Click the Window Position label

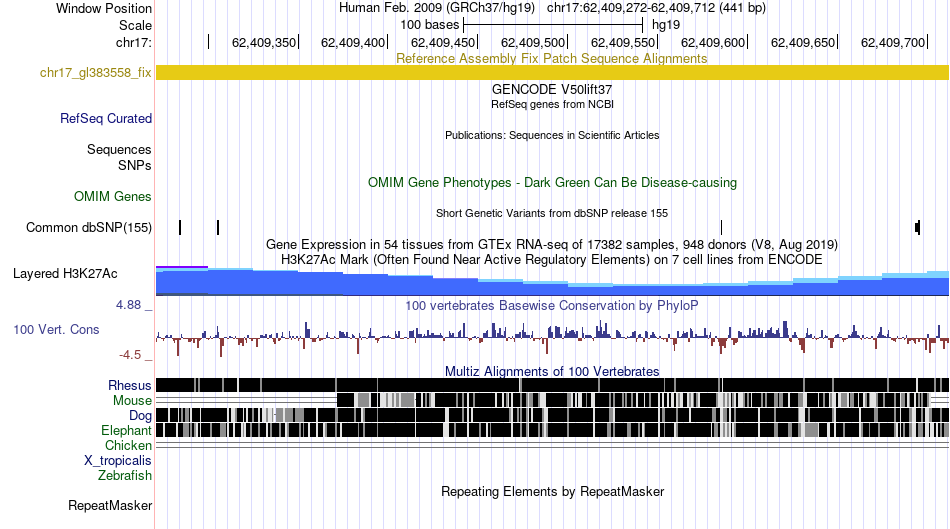(104, 8)
